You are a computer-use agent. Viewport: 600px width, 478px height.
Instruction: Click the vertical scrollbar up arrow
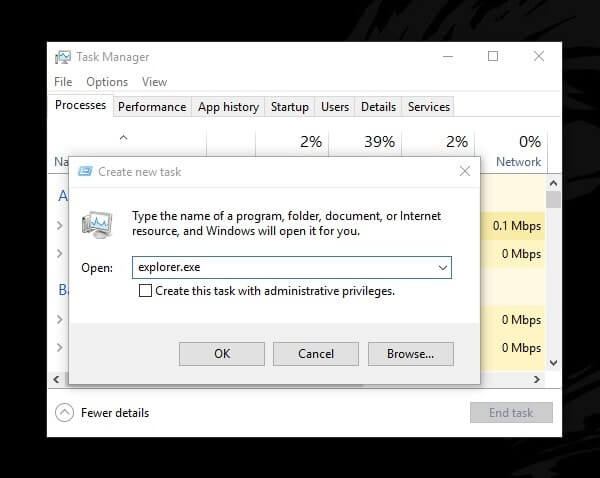[x=553, y=183]
